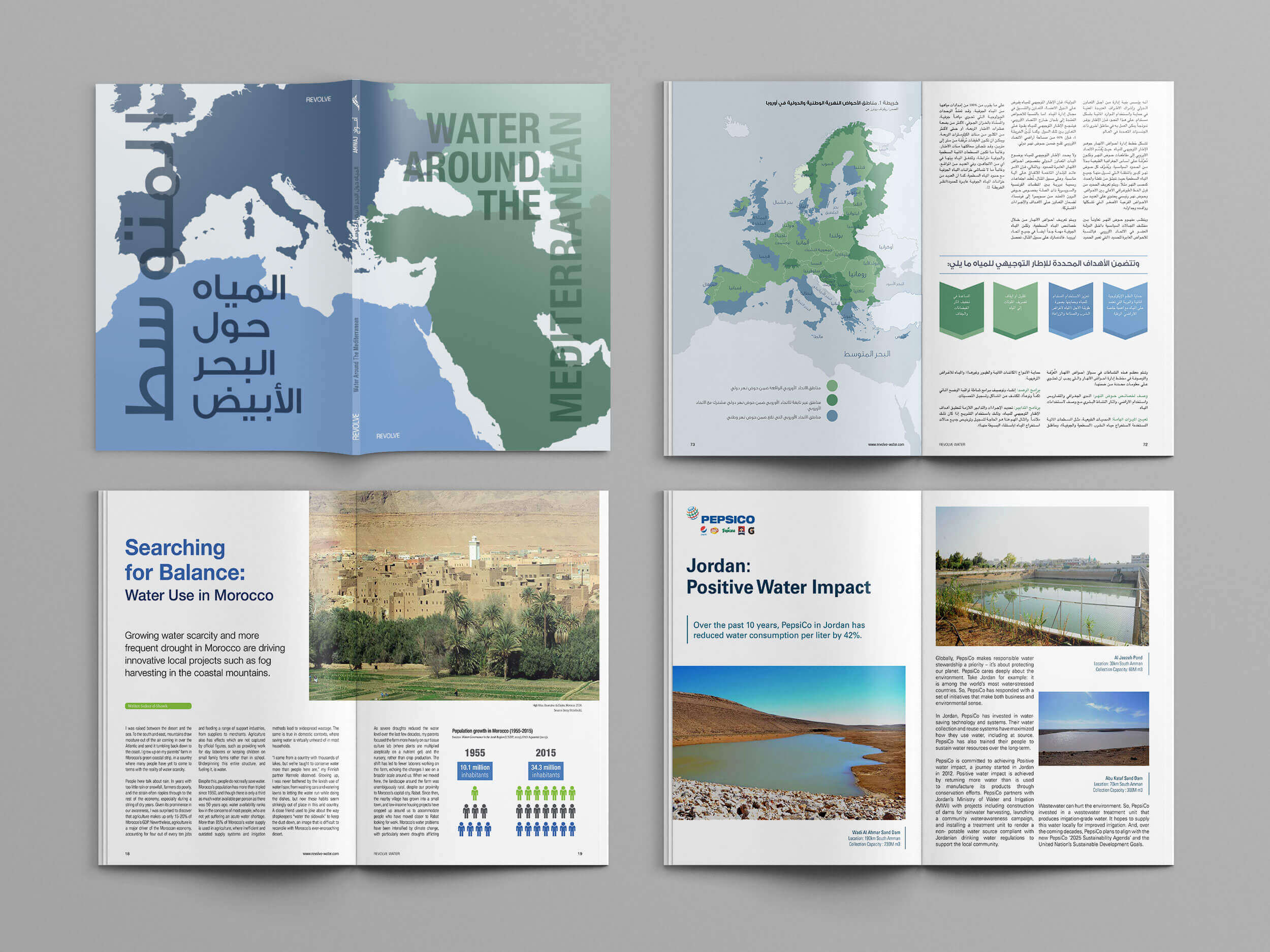
Task: Click the Arabic map title on page 73
Action: (832, 103)
